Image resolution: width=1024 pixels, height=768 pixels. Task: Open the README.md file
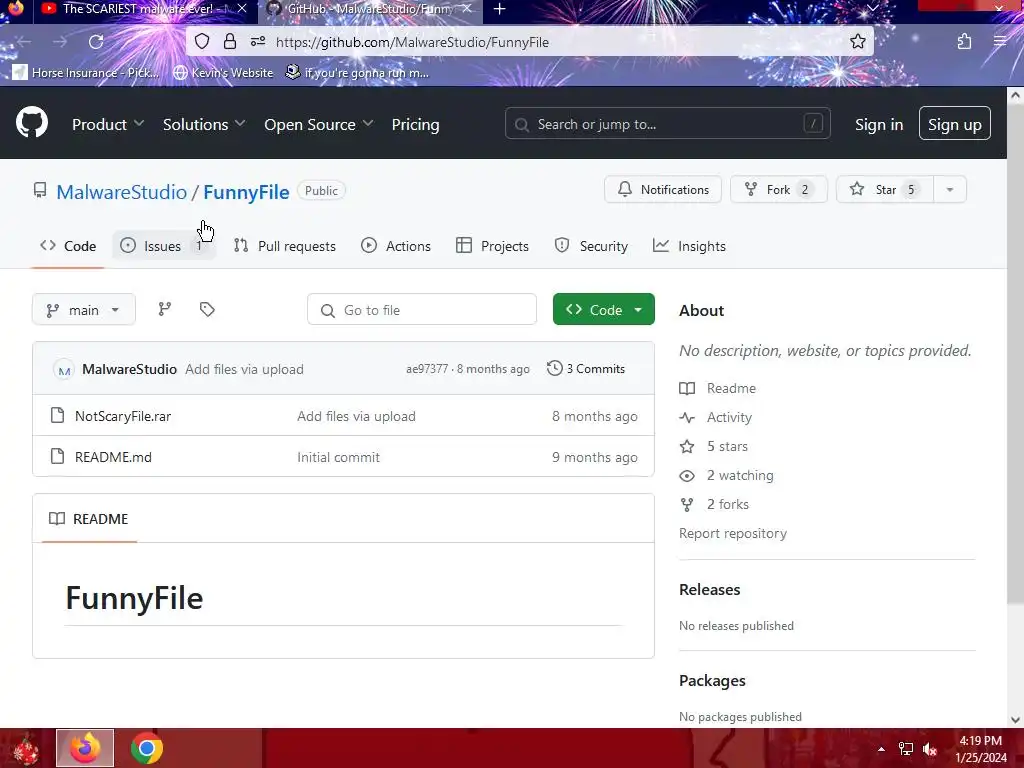113,457
